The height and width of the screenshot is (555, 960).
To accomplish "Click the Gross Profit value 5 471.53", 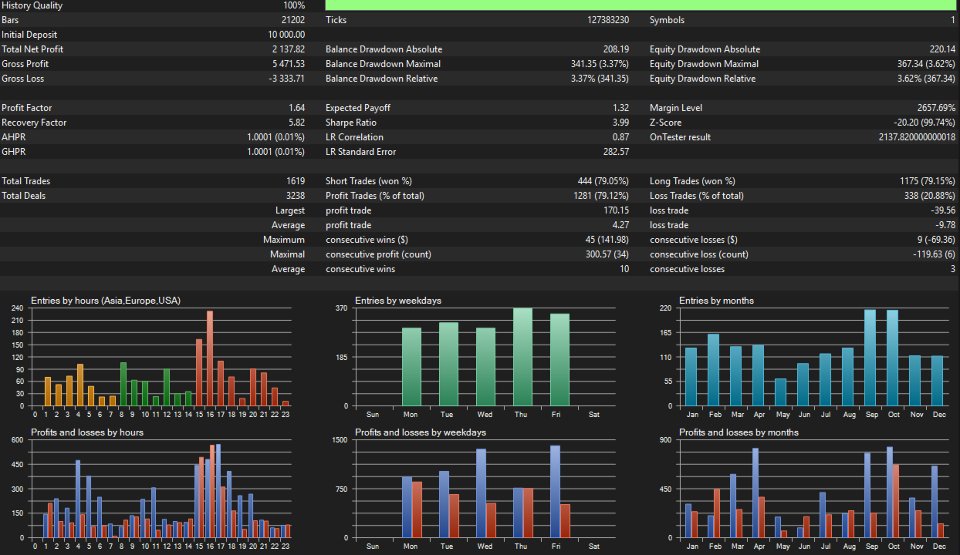I will point(288,64).
